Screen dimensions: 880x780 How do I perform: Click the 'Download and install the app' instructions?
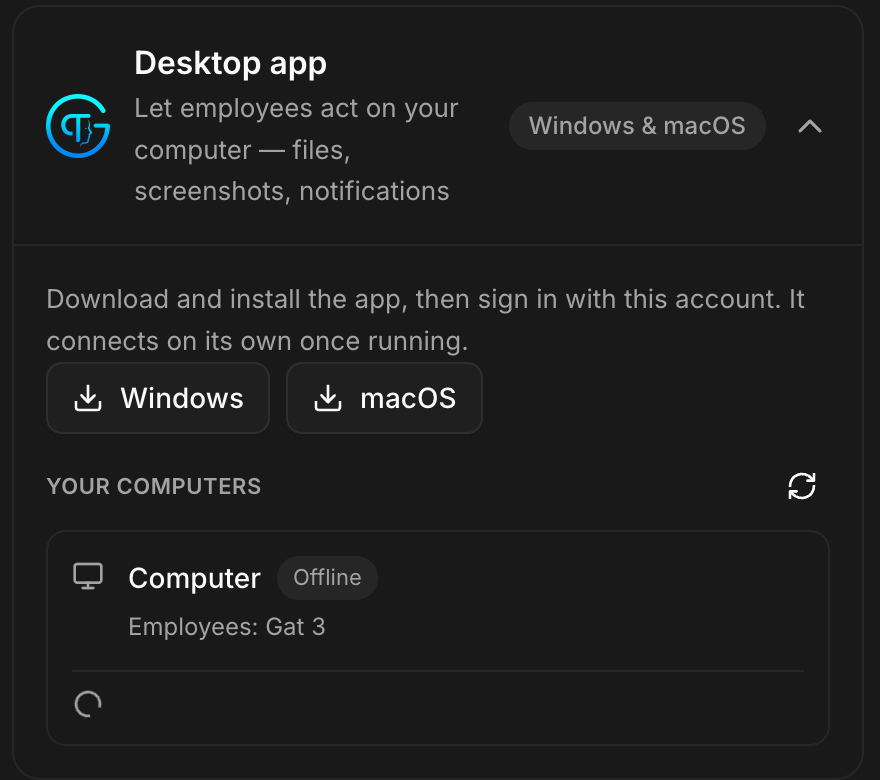click(425, 320)
